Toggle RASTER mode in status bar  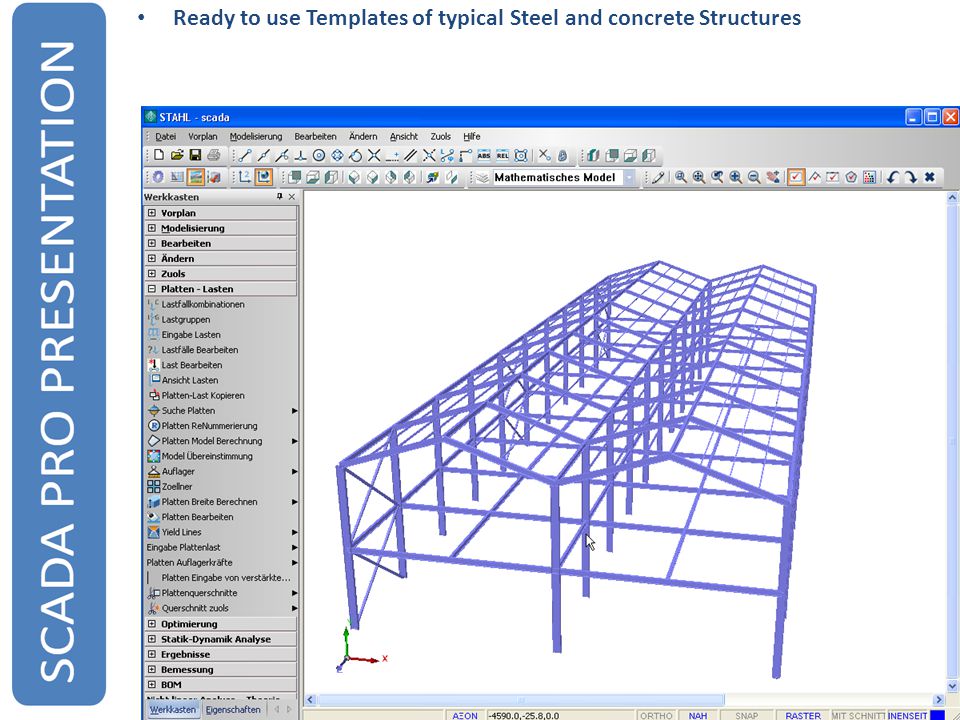pyautogui.click(x=803, y=715)
